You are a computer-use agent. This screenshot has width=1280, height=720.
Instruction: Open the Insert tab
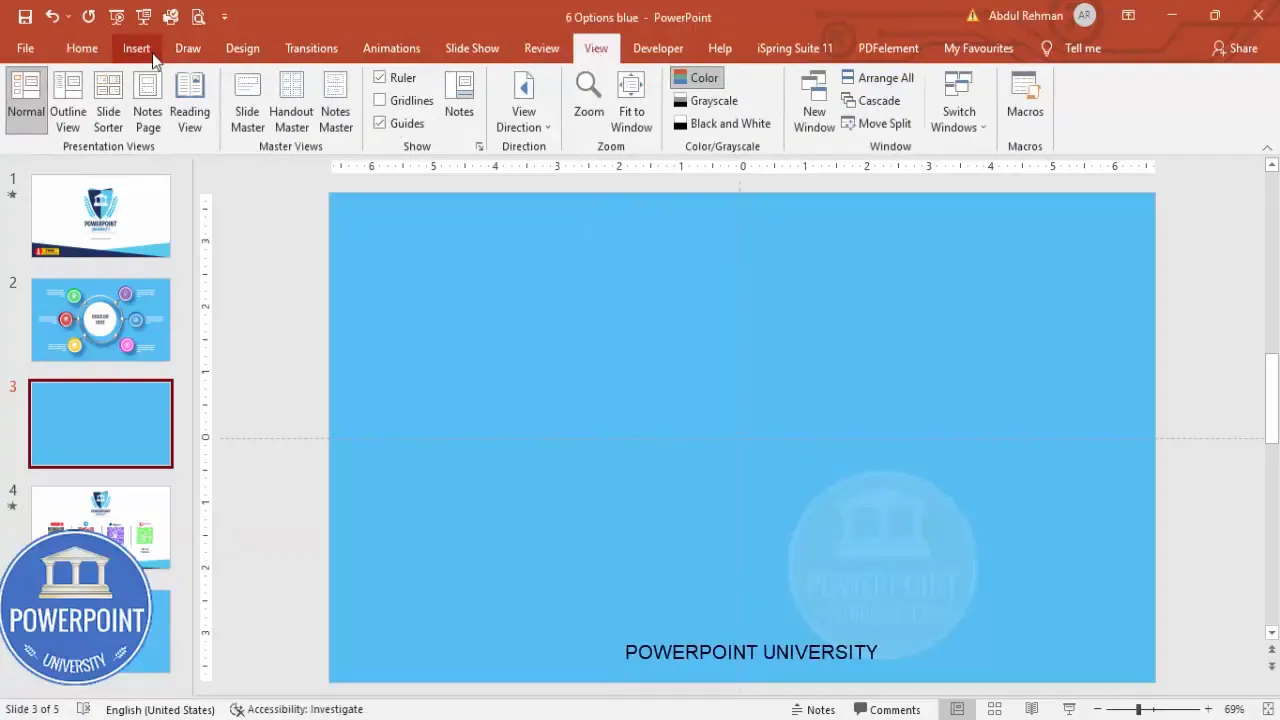point(137,48)
